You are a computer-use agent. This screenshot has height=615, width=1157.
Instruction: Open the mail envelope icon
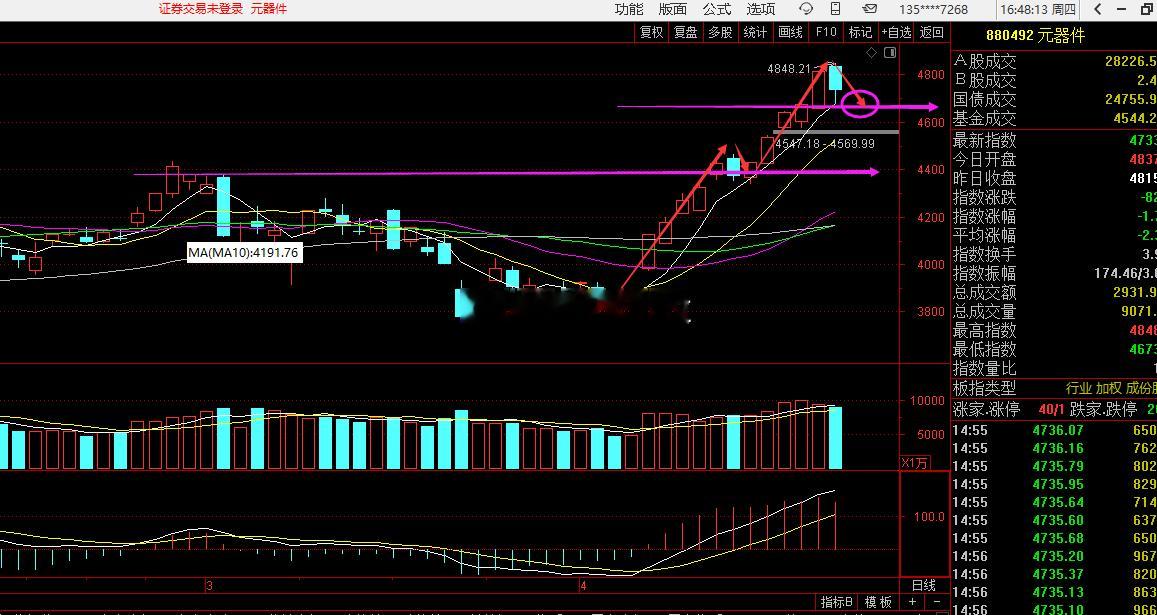click(870, 9)
